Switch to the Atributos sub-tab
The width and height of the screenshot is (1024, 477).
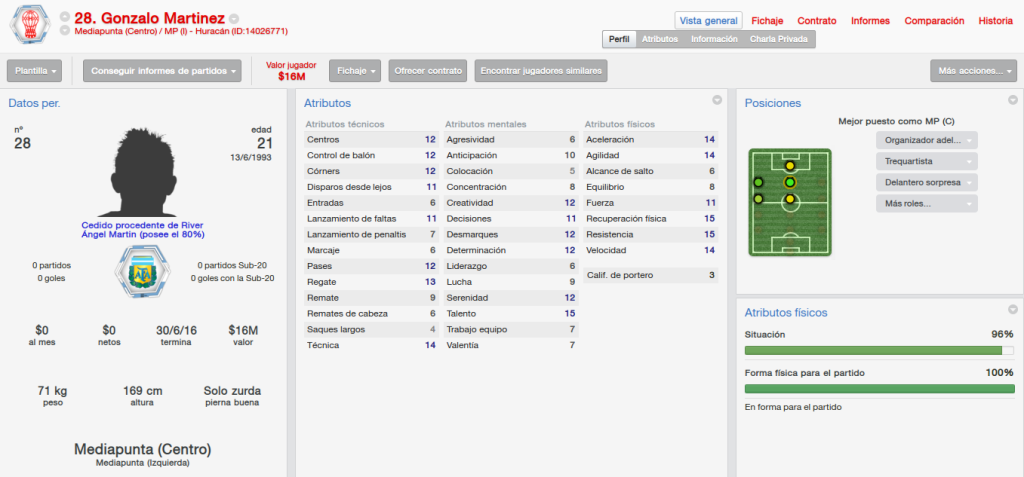pyautogui.click(x=660, y=39)
